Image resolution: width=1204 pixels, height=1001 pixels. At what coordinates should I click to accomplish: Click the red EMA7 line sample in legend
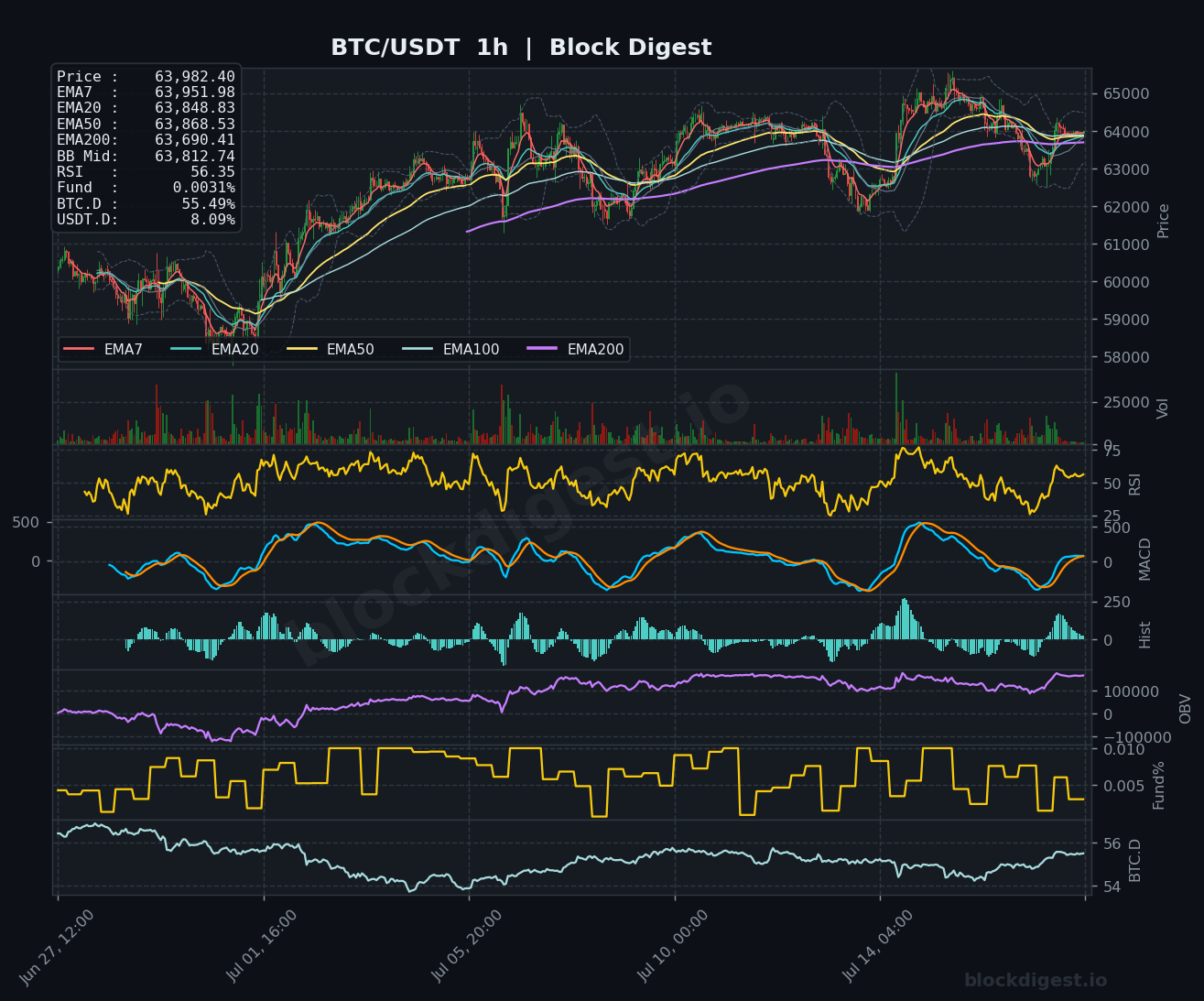coord(79,349)
